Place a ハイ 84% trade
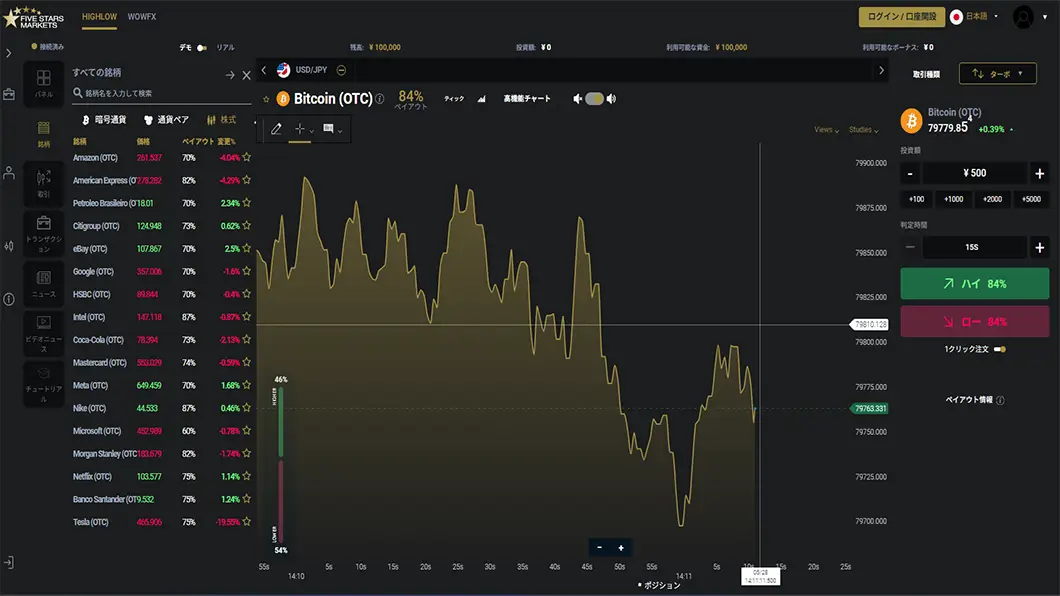Screen dimensions: 1060x596 pyautogui.click(x=974, y=284)
